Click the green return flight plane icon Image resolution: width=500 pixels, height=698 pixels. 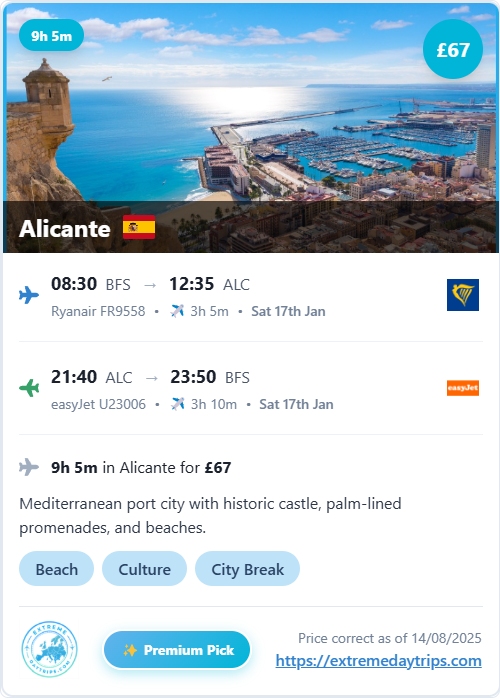pos(29,388)
